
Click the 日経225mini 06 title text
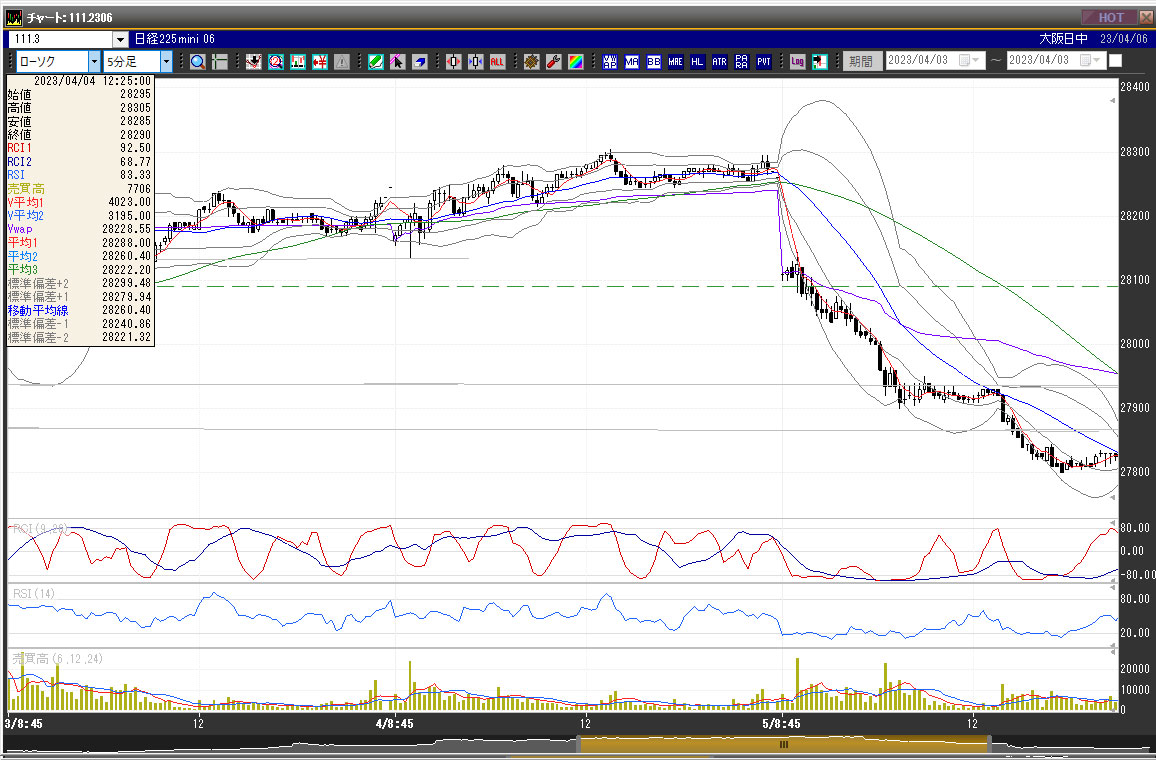174,39
